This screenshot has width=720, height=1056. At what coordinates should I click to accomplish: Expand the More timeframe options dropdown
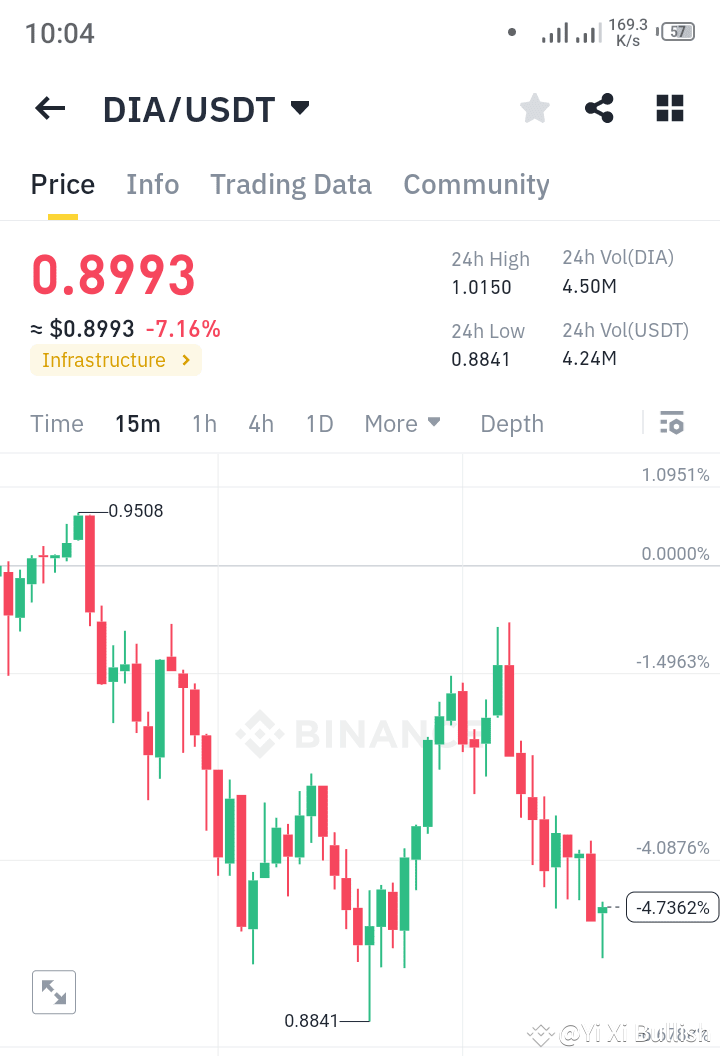(x=402, y=424)
